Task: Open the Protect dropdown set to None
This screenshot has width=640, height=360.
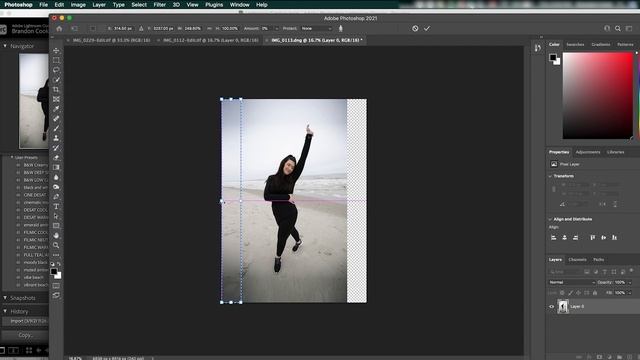Action: point(316,29)
